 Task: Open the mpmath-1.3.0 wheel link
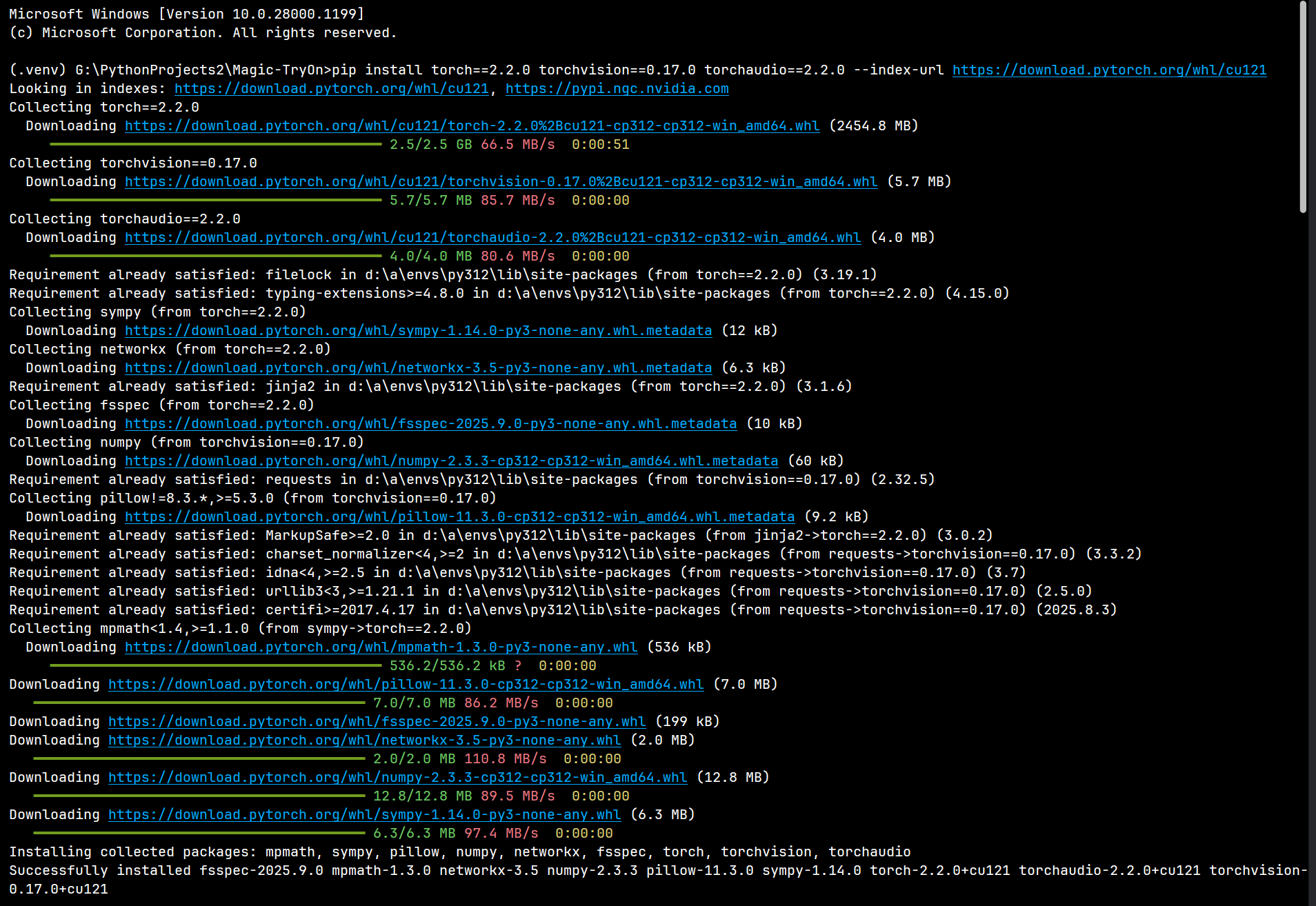[381, 647]
